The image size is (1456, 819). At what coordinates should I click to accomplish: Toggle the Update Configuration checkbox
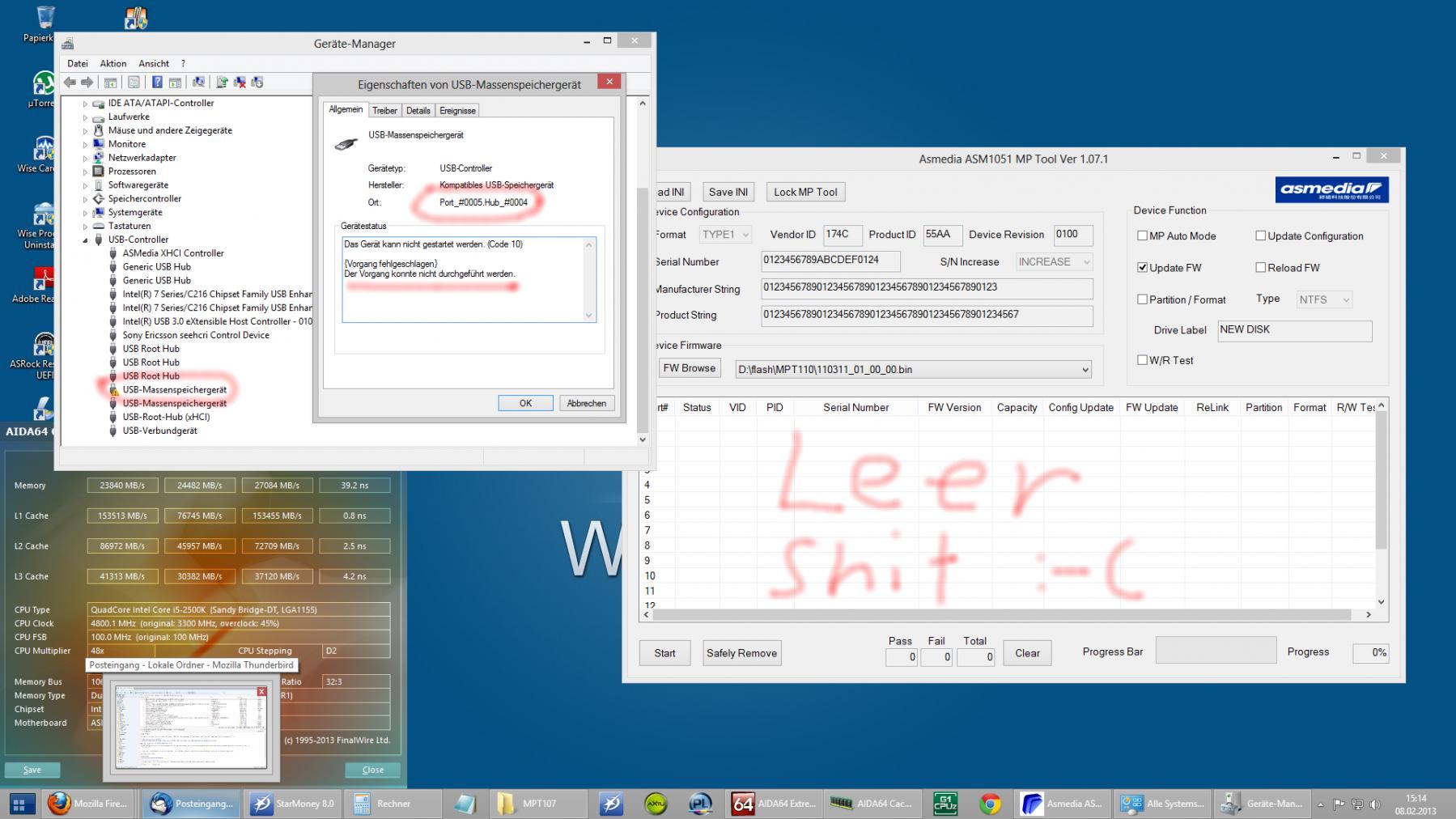tap(1261, 236)
